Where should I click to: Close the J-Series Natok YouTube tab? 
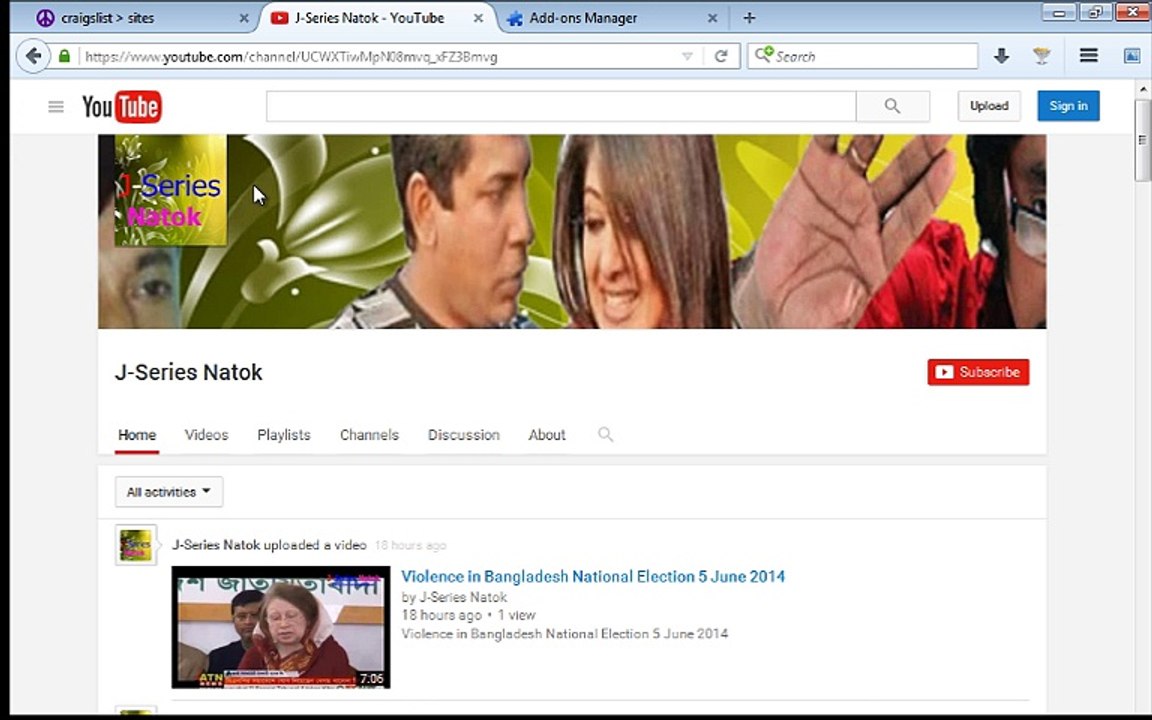pyautogui.click(x=478, y=18)
